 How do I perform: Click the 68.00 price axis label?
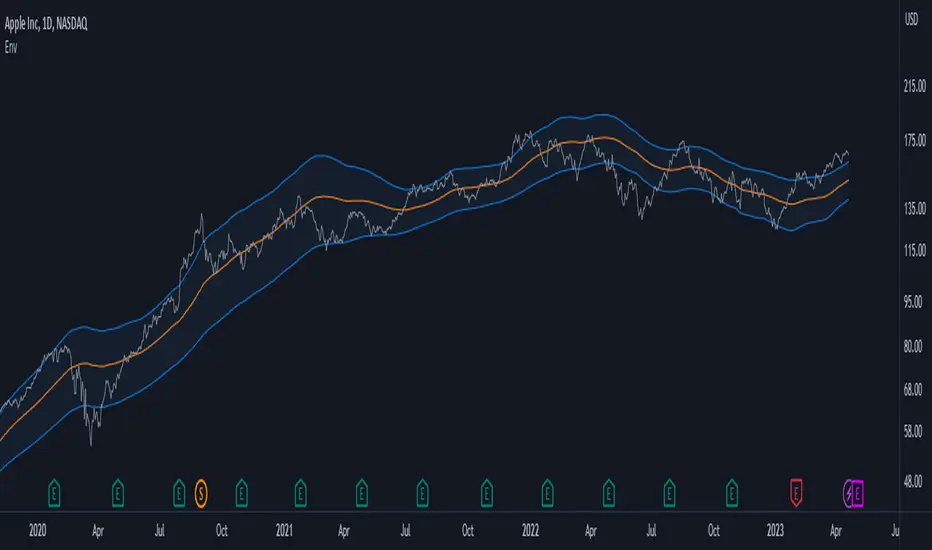pos(913,390)
